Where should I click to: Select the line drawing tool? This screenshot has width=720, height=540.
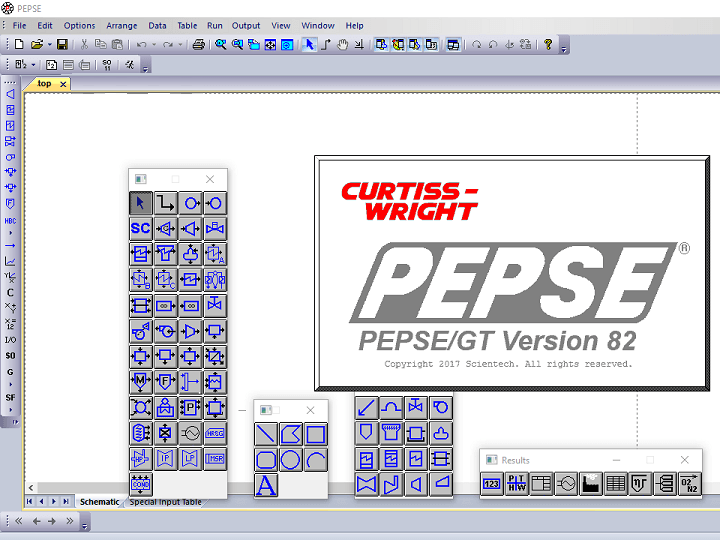pos(266,434)
